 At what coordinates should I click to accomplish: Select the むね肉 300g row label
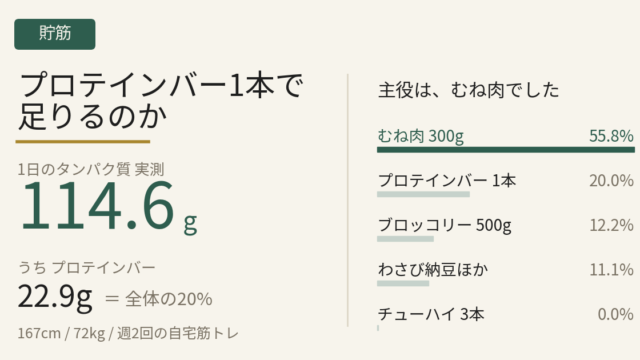pos(420,136)
